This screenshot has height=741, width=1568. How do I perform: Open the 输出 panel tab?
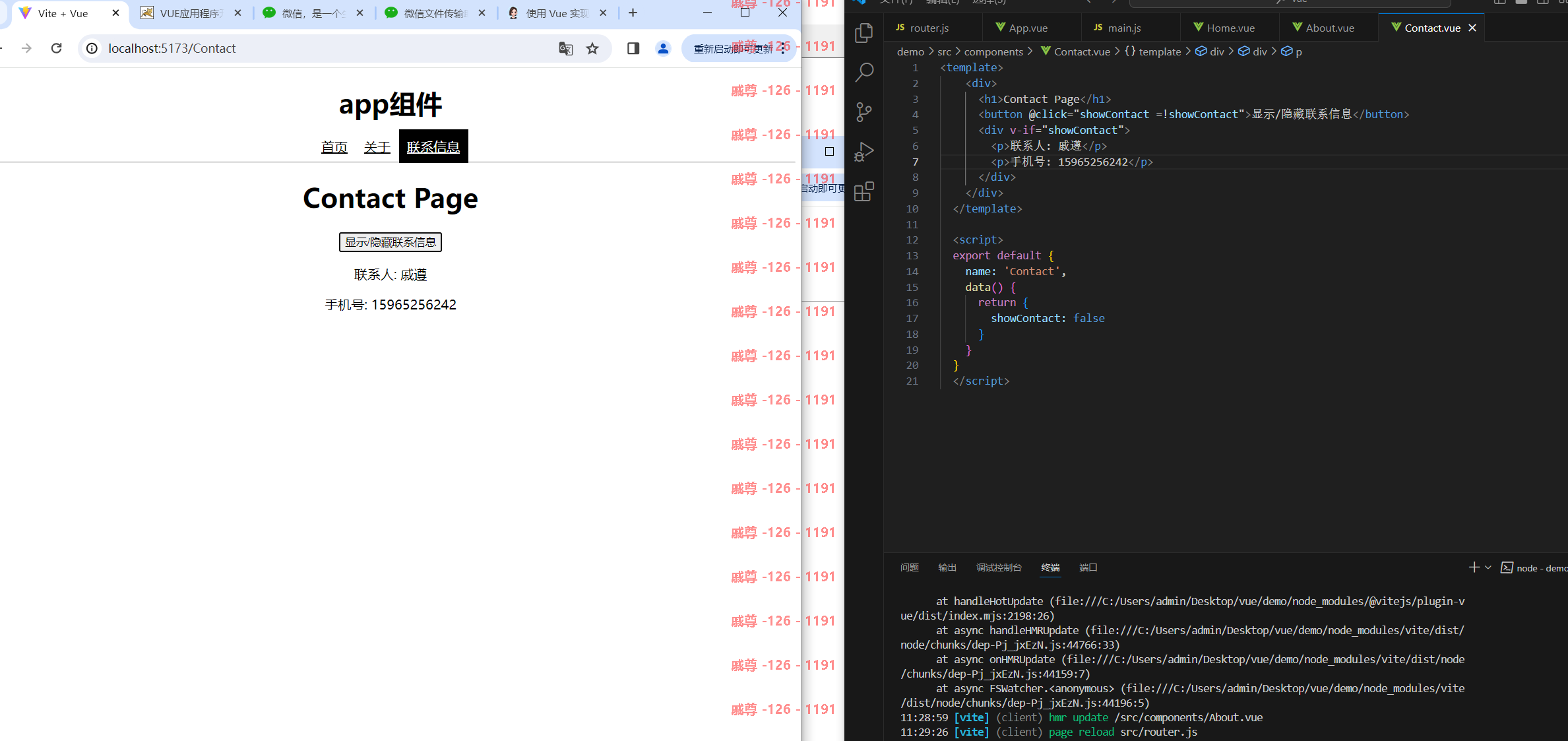(x=947, y=567)
